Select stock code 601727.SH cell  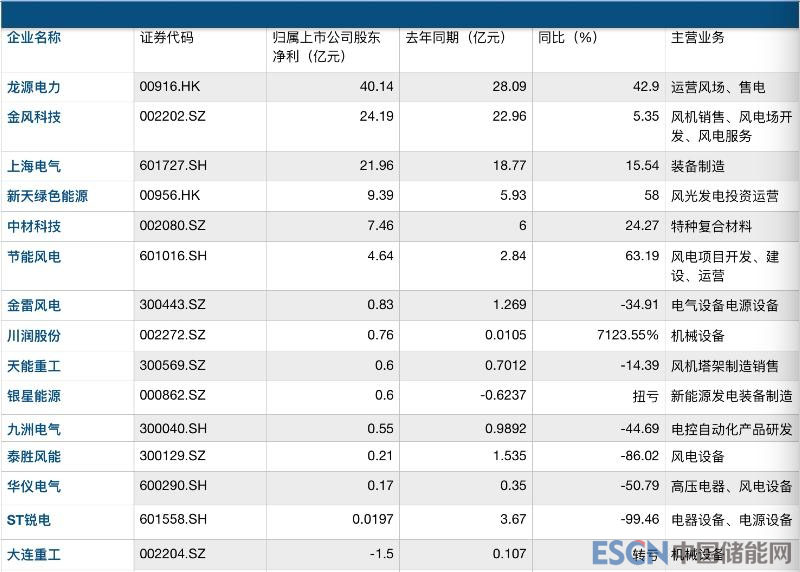(173, 166)
